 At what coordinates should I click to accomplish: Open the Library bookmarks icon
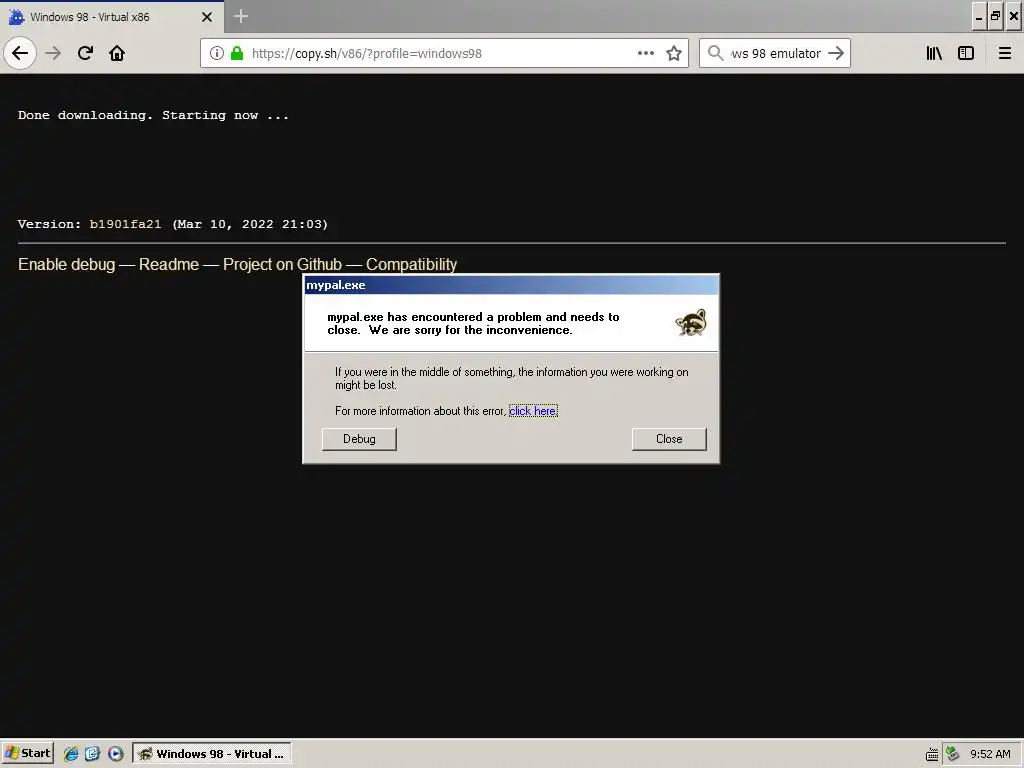click(x=934, y=53)
